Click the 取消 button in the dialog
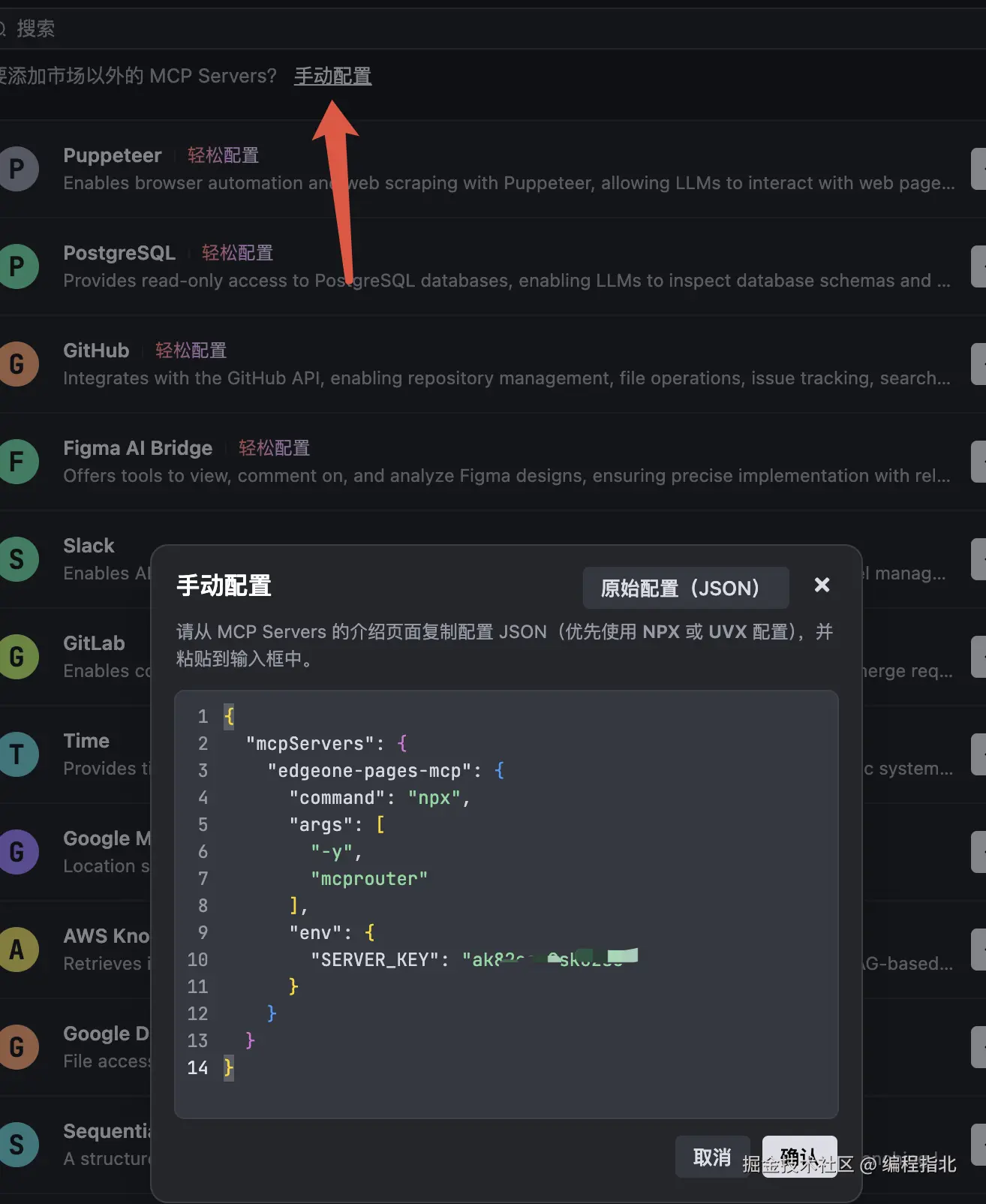This screenshot has width=986, height=1204. coord(712,1157)
